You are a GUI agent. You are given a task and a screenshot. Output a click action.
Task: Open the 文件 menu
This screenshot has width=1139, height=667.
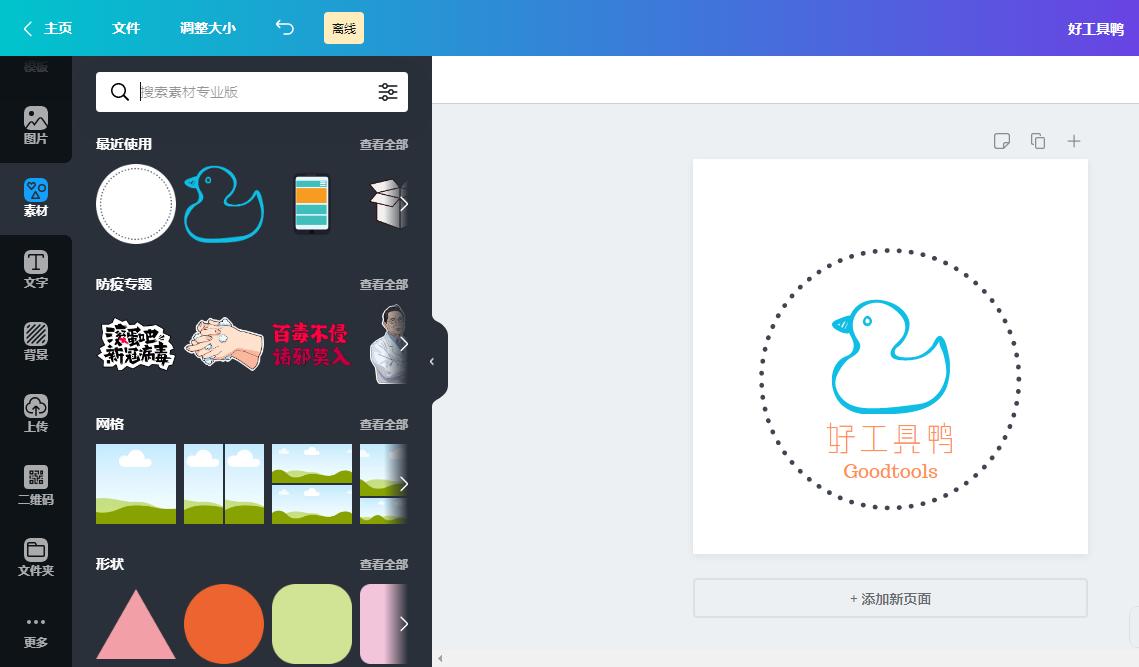126,28
